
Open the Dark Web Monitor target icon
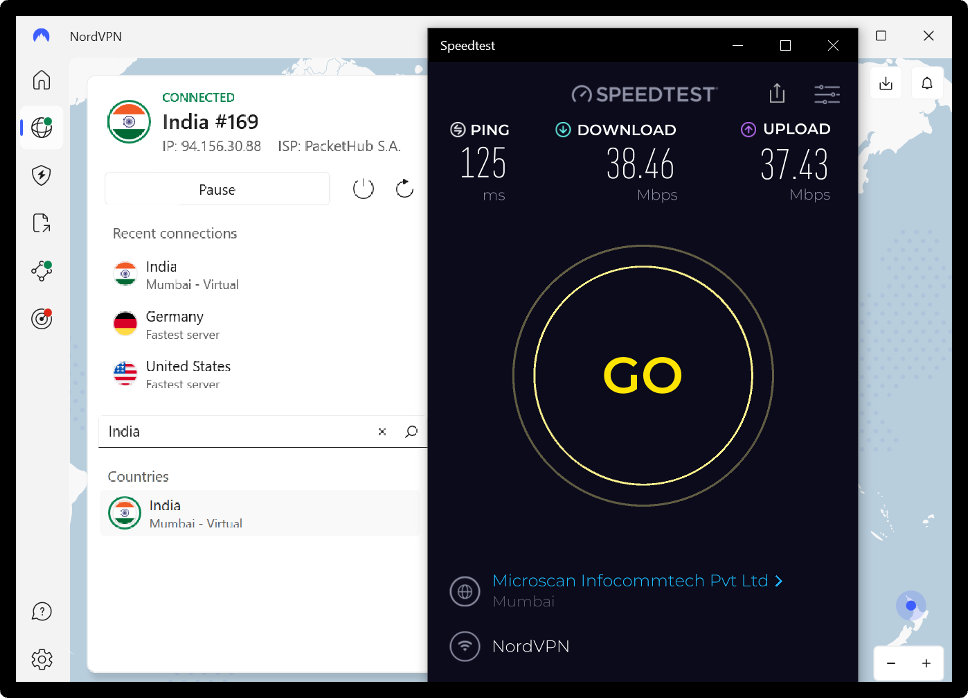click(x=41, y=318)
